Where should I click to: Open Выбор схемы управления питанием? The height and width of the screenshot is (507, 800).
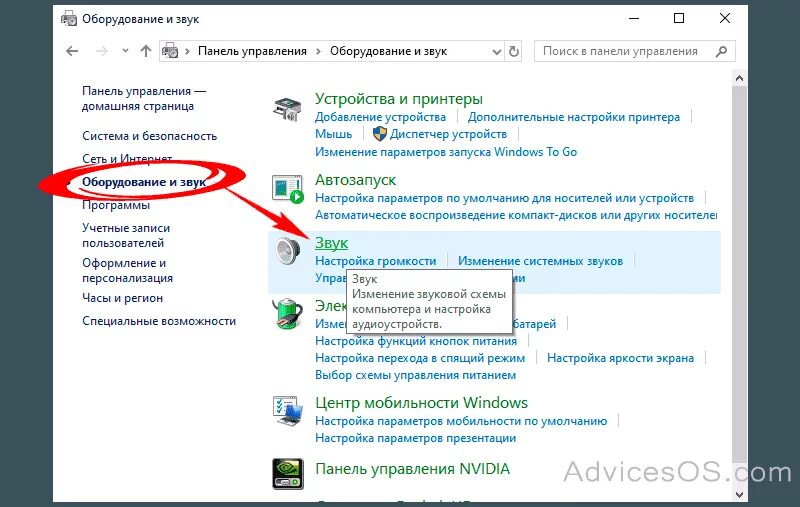click(x=415, y=375)
